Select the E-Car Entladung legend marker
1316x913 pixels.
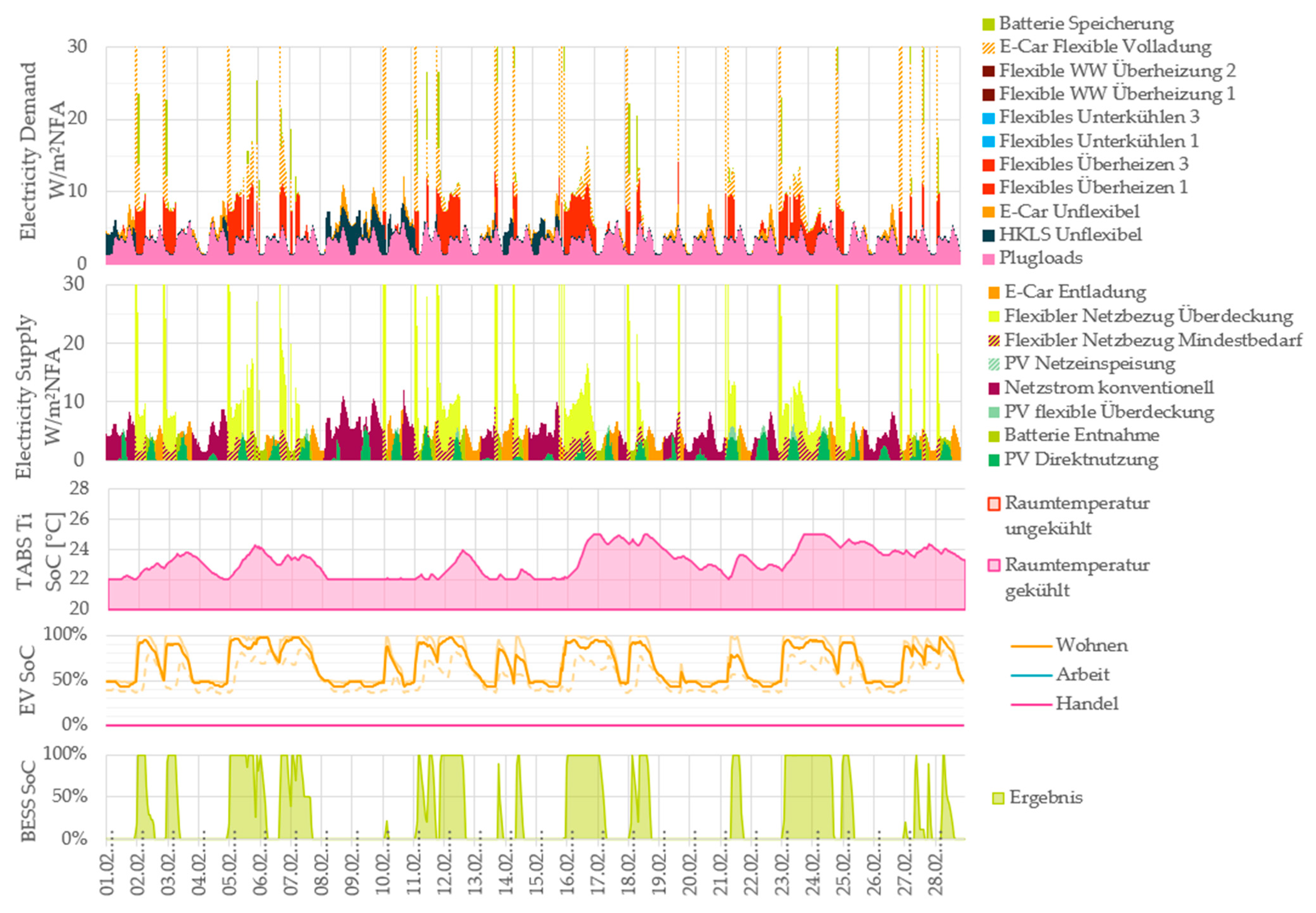(994, 293)
